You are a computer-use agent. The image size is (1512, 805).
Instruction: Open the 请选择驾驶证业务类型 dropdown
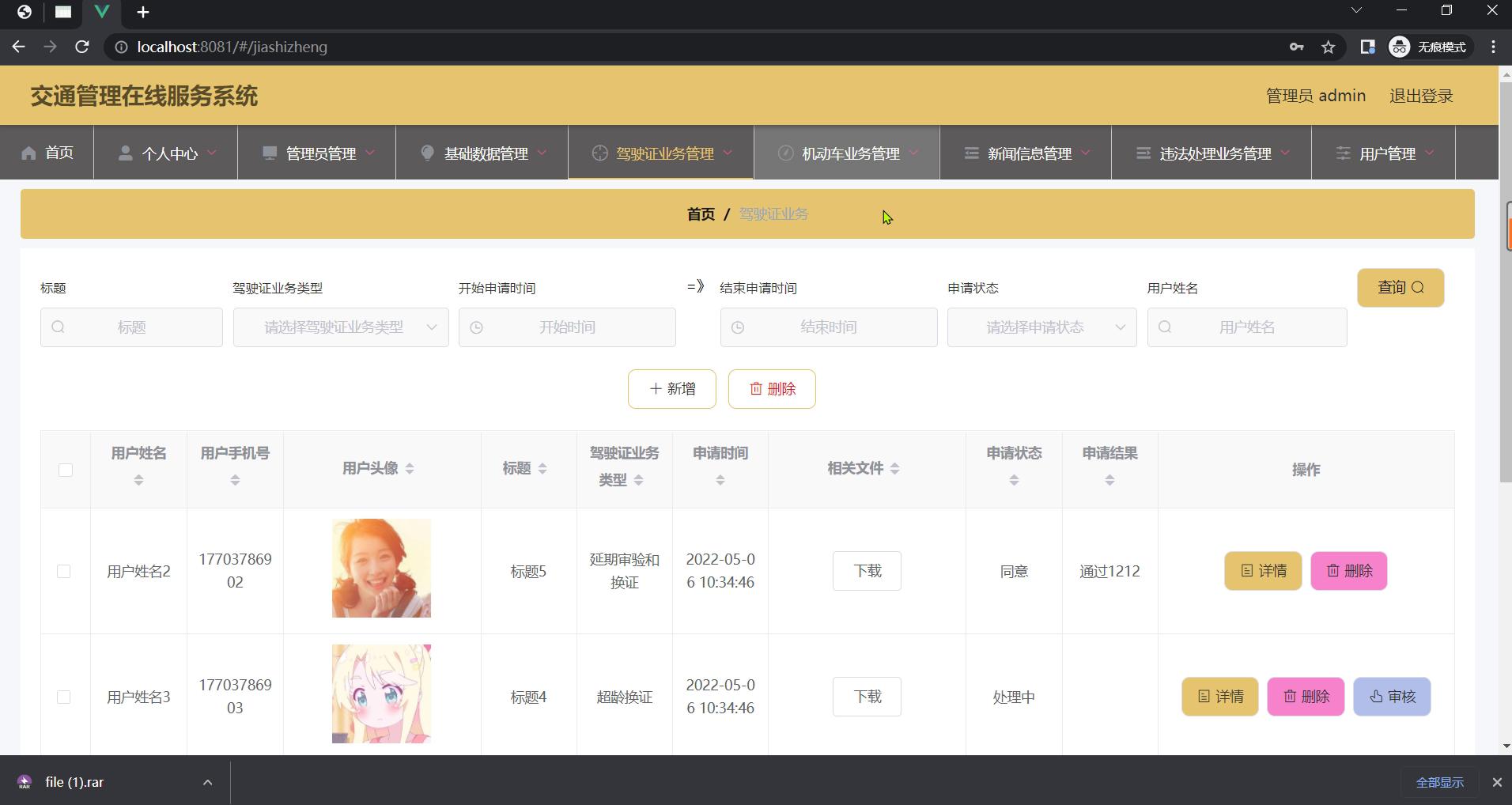[x=341, y=327]
